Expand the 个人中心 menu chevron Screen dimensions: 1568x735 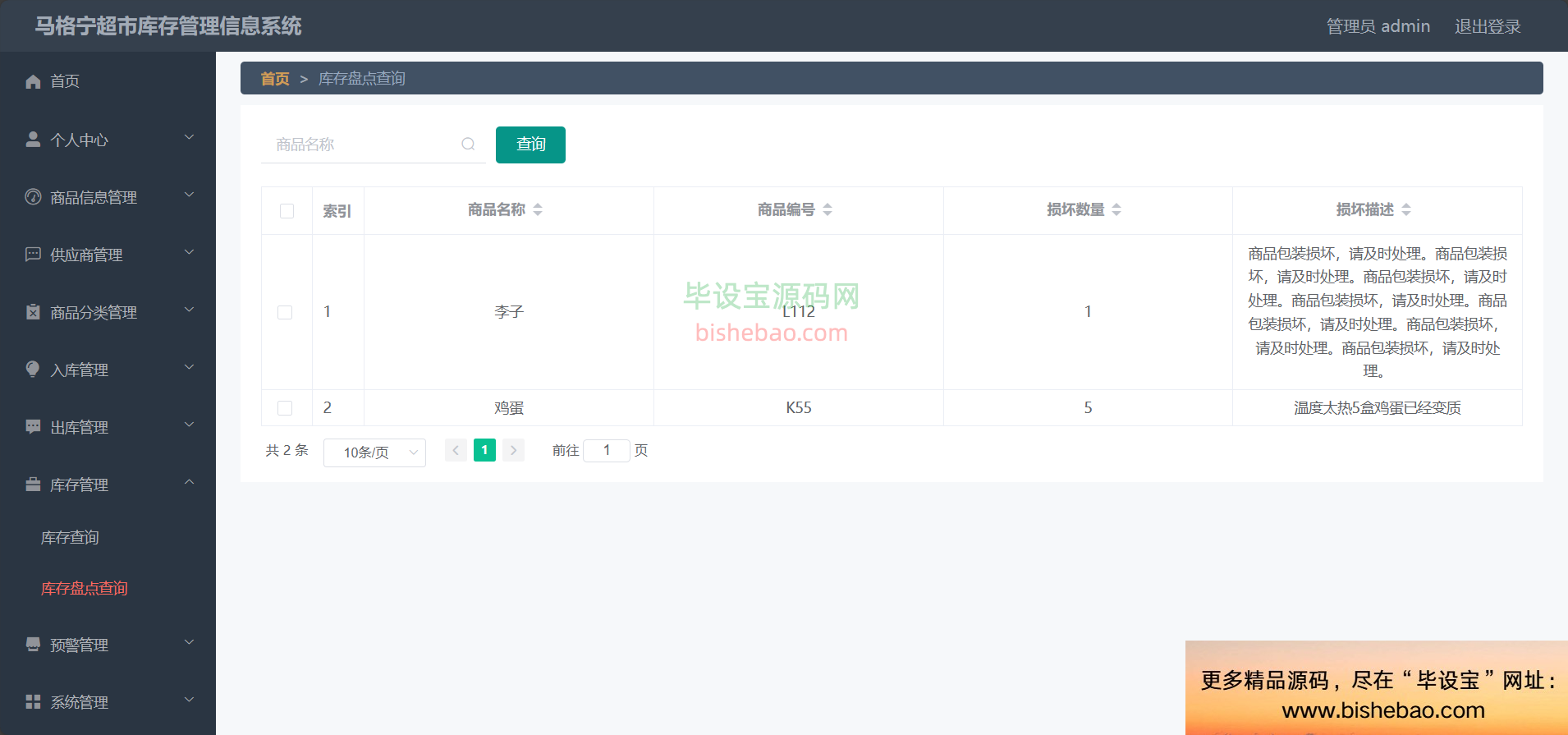[189, 137]
